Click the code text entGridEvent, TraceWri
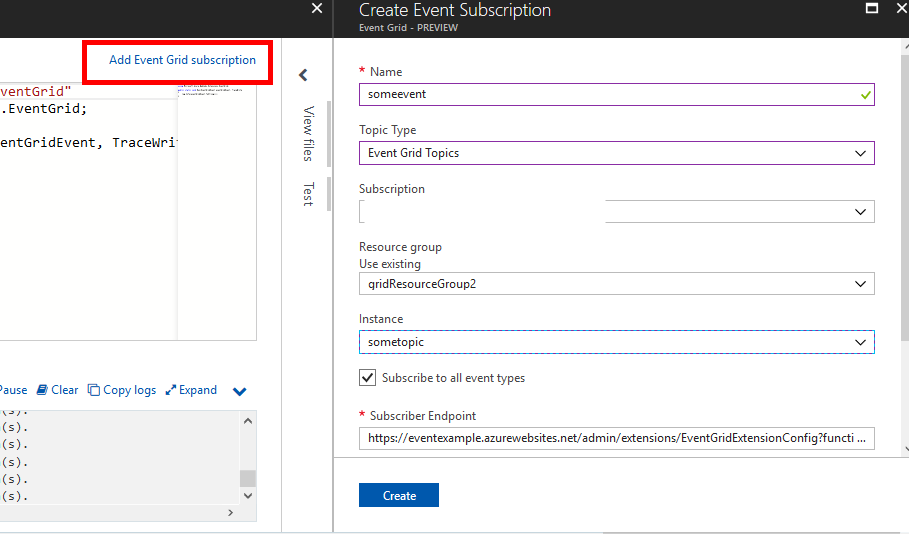This screenshot has height=534, width=909. point(88,143)
